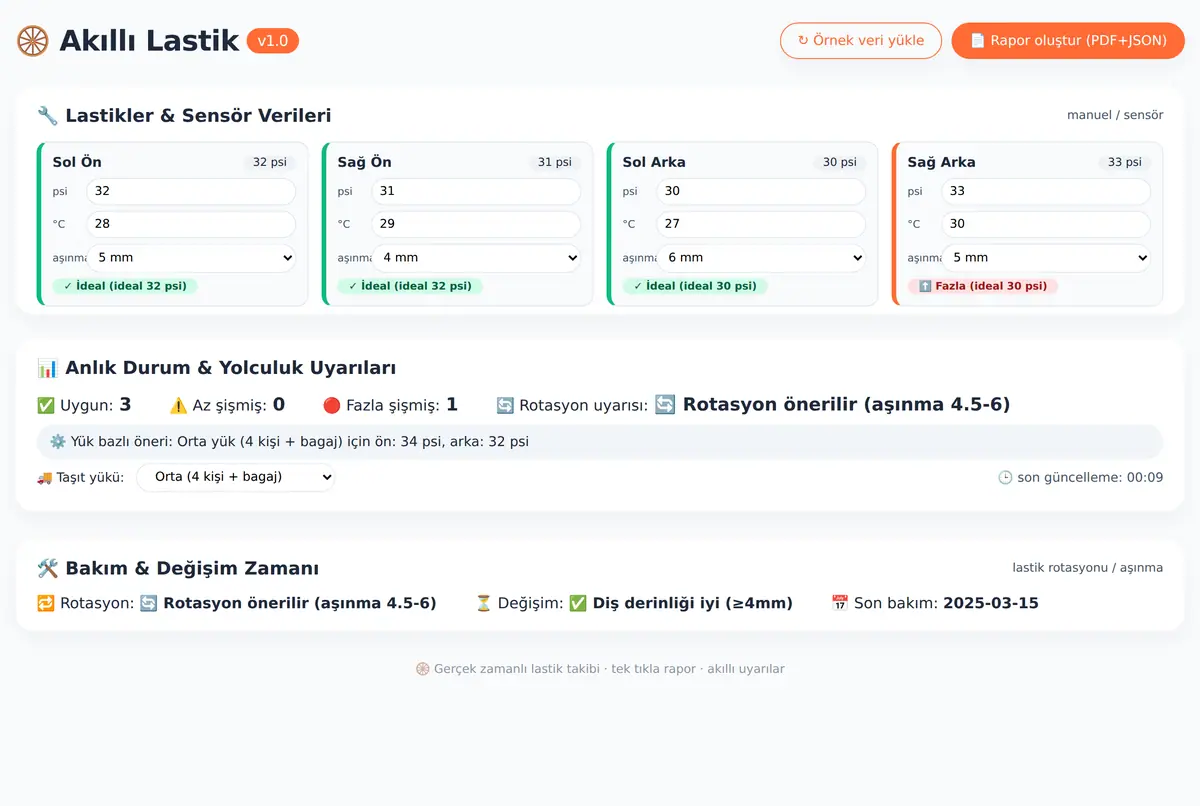Click the Diş derinliği iyi (≥4mm) text

tap(692, 603)
